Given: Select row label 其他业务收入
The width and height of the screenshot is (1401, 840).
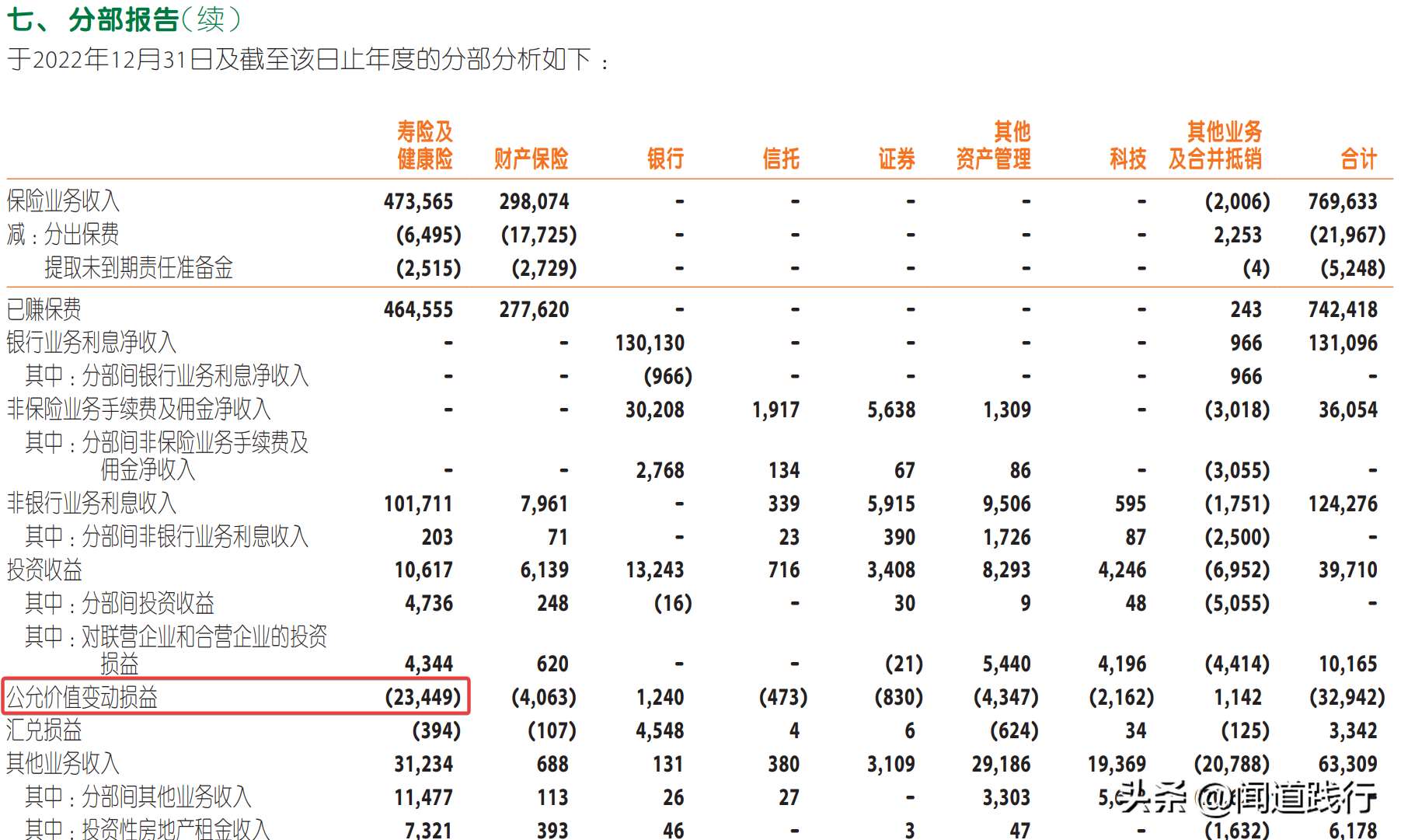Looking at the screenshot, I should coord(63,763).
